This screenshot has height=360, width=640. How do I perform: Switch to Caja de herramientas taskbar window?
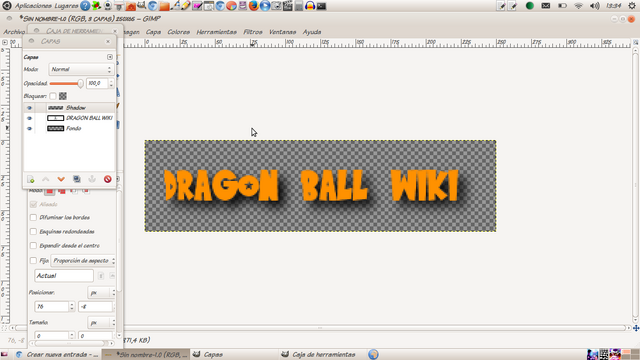319,354
